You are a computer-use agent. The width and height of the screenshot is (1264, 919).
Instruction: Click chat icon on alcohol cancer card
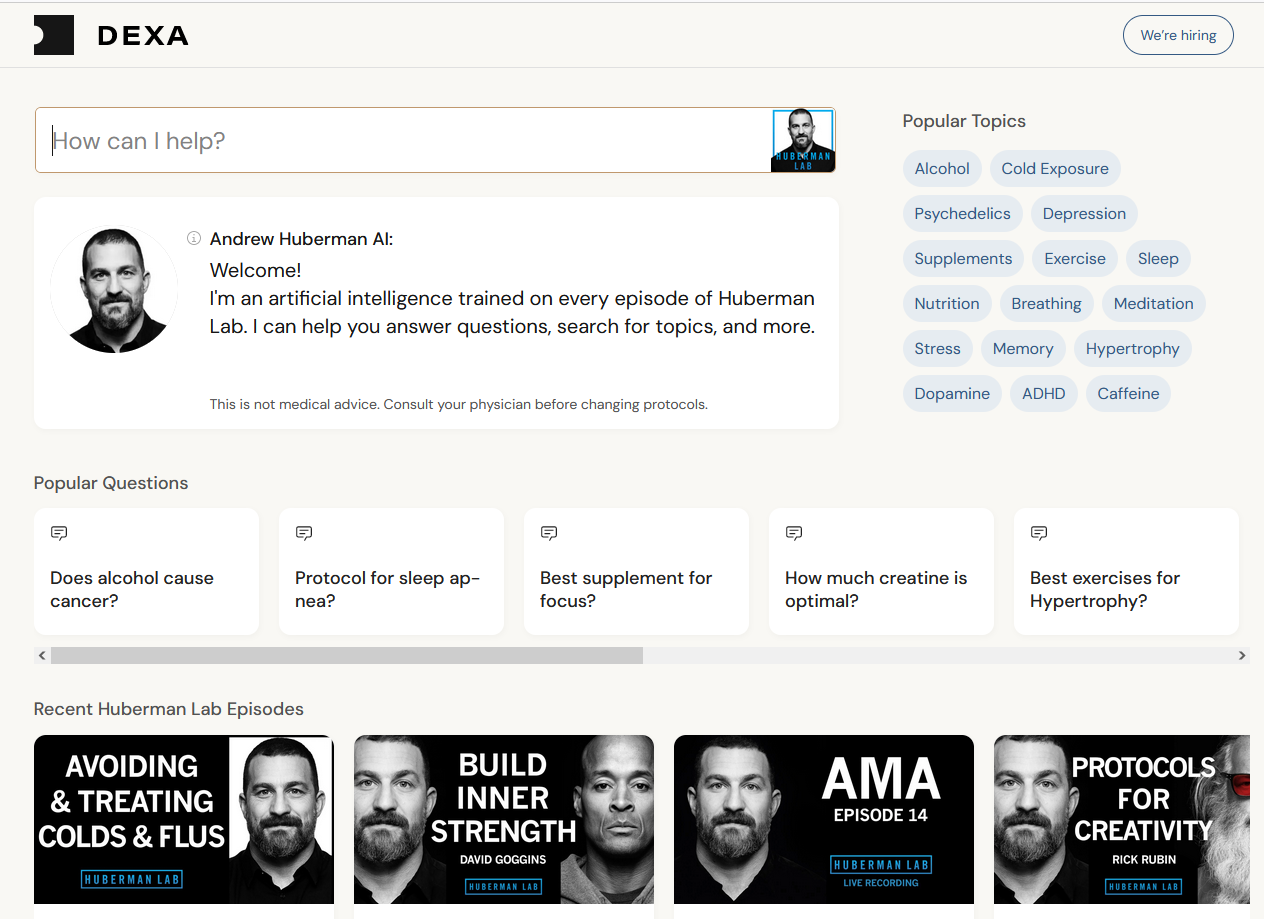(59, 533)
